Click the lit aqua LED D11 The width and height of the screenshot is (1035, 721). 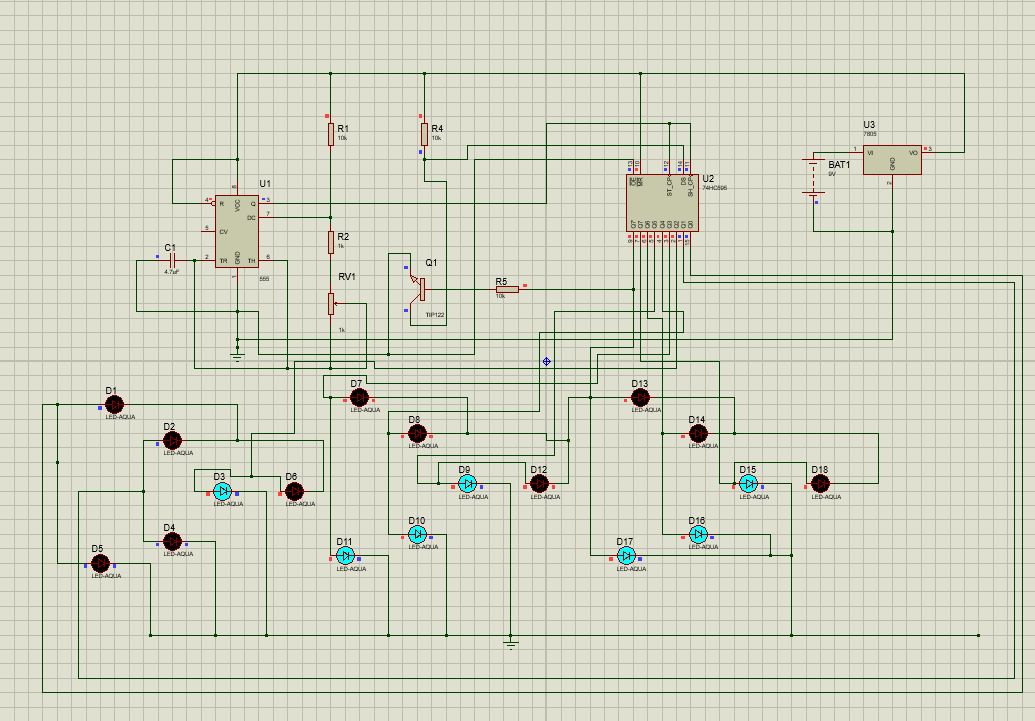point(345,556)
